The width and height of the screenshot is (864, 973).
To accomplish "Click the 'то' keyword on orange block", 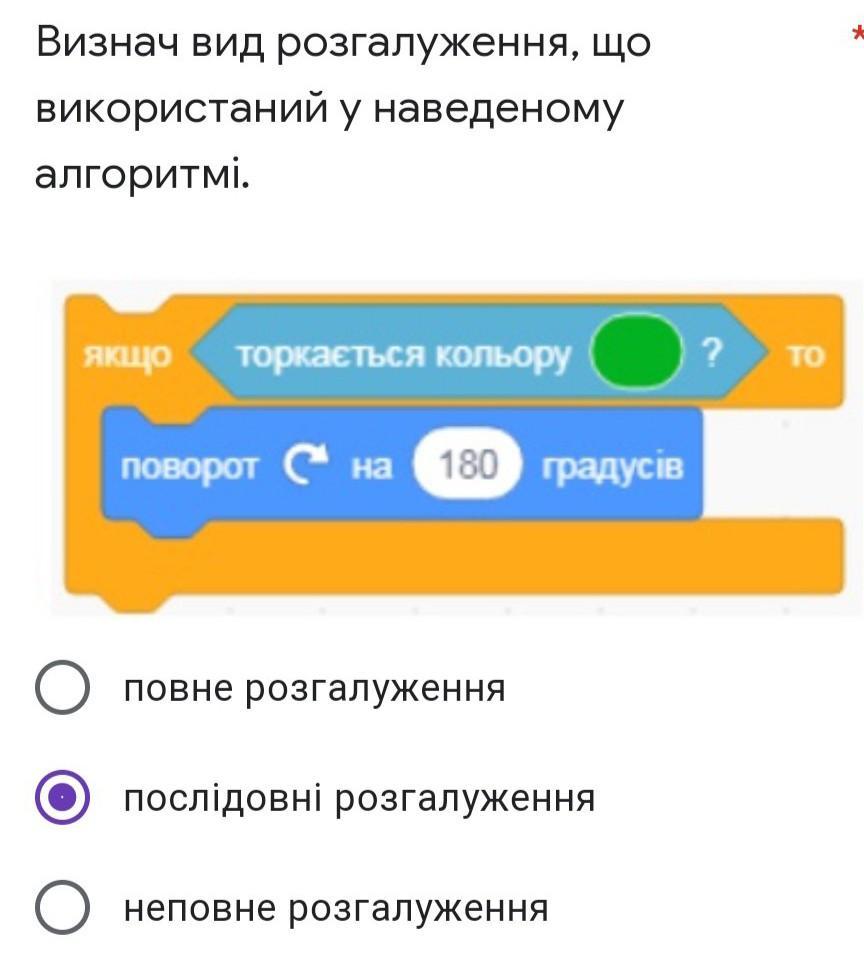I will coord(806,356).
